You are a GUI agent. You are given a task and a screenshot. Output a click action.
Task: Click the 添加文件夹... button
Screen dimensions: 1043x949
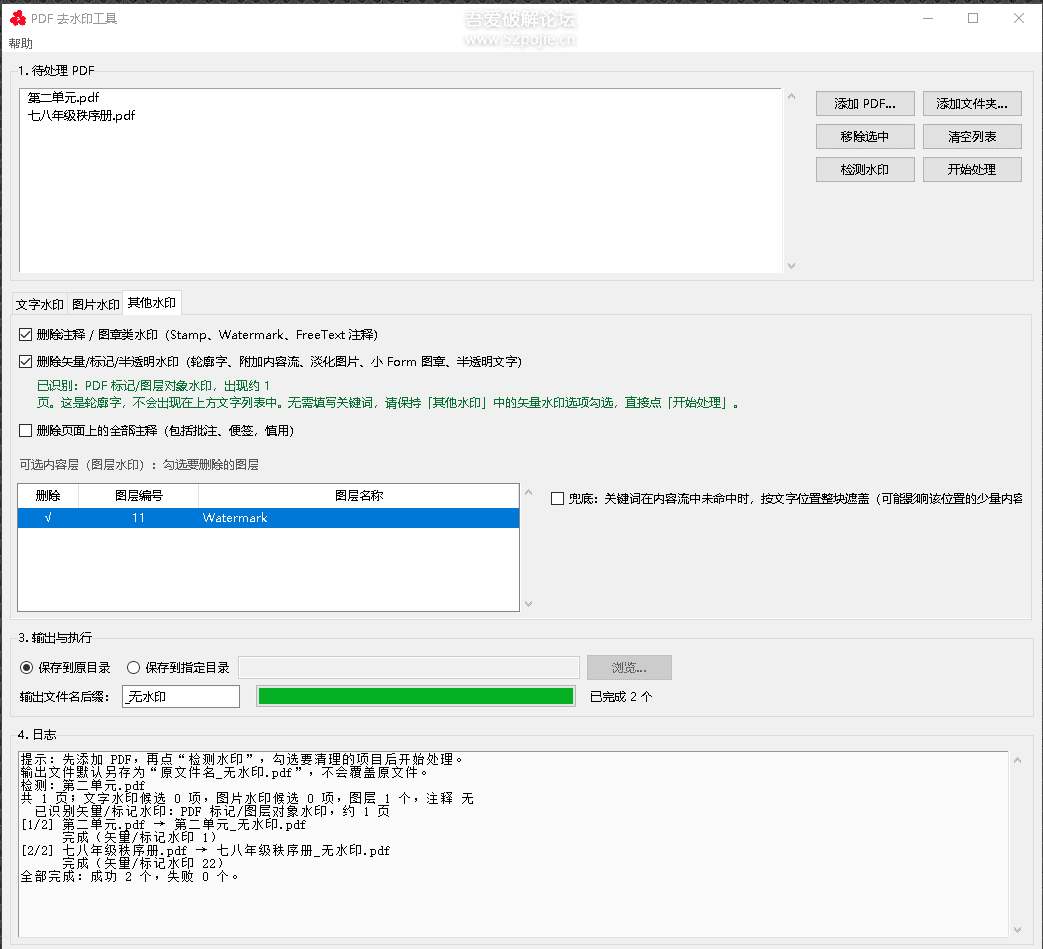972,104
